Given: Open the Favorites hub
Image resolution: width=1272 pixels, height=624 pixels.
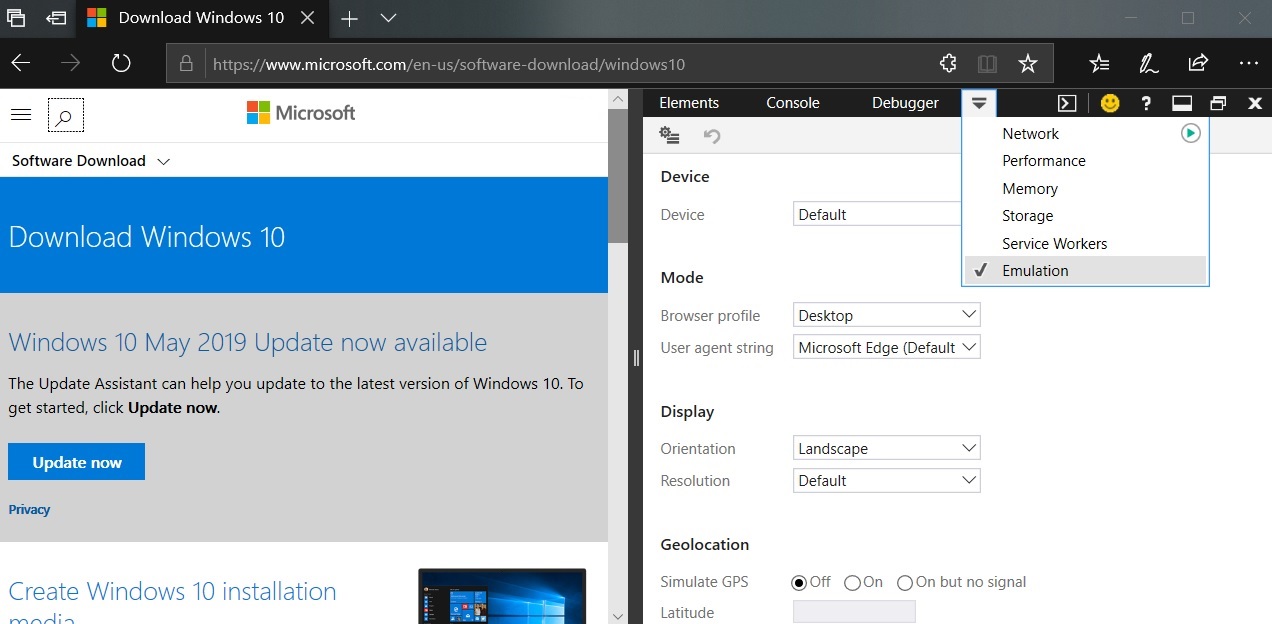Looking at the screenshot, I should pyautogui.click(x=1099, y=64).
